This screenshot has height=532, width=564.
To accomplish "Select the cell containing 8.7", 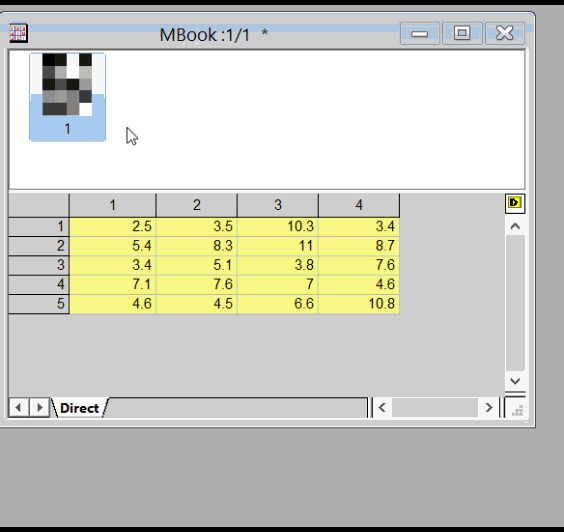I will [359, 246].
